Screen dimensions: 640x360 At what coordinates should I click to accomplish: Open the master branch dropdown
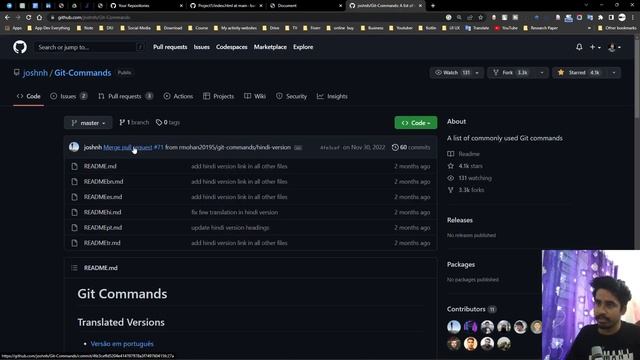pyautogui.click(x=88, y=123)
